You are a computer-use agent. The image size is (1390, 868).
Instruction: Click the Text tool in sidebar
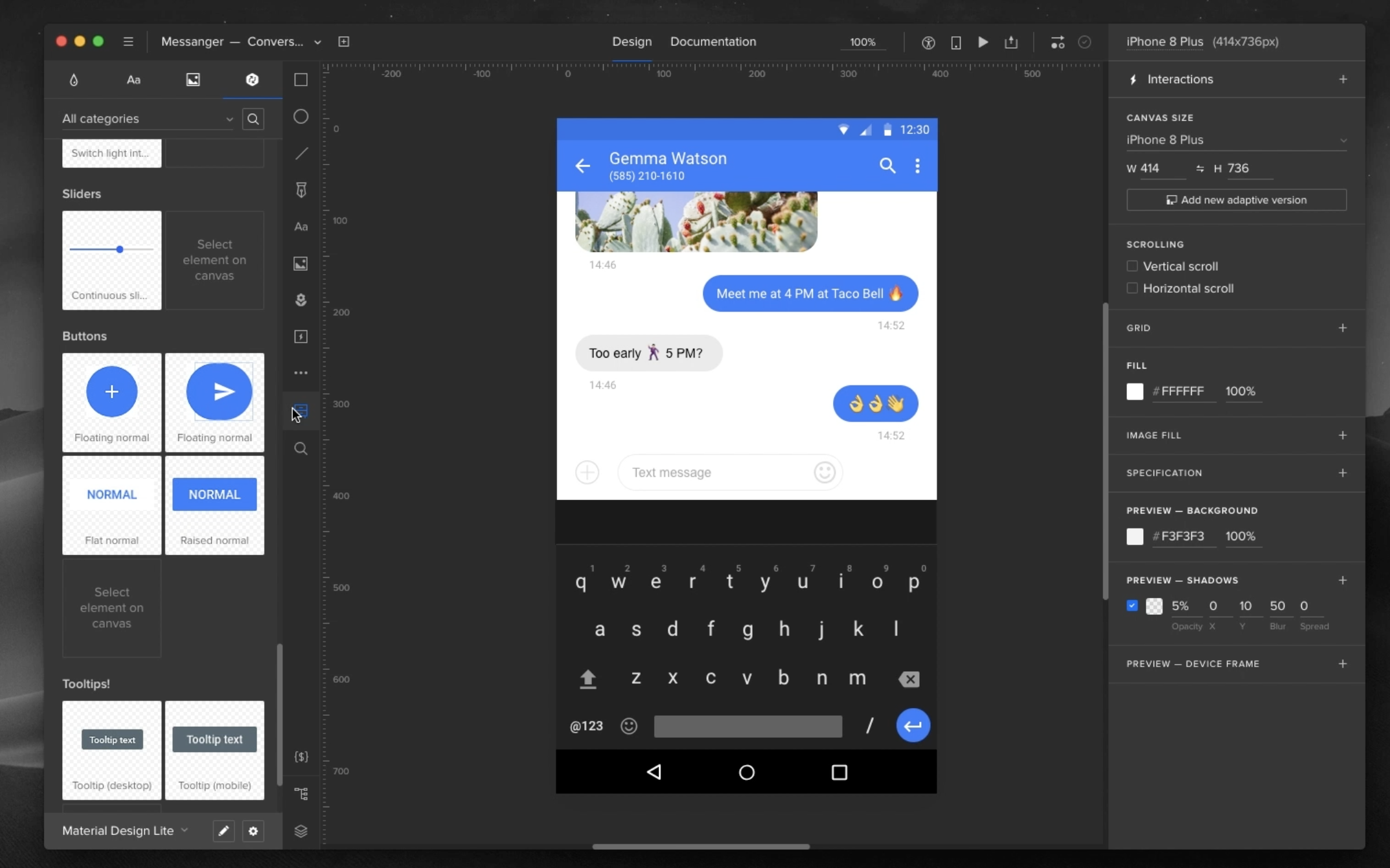pyautogui.click(x=300, y=226)
